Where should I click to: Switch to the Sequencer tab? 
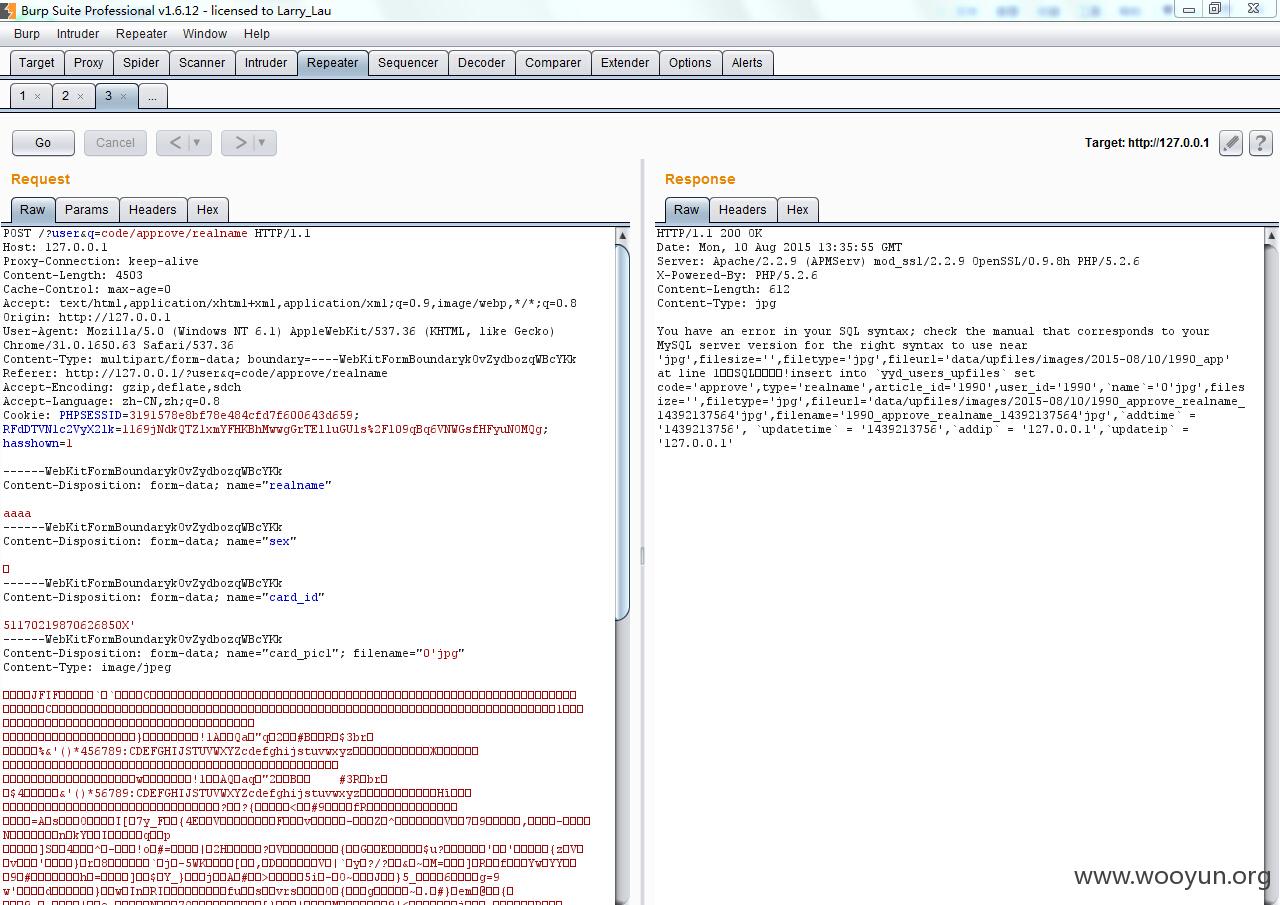(x=408, y=63)
